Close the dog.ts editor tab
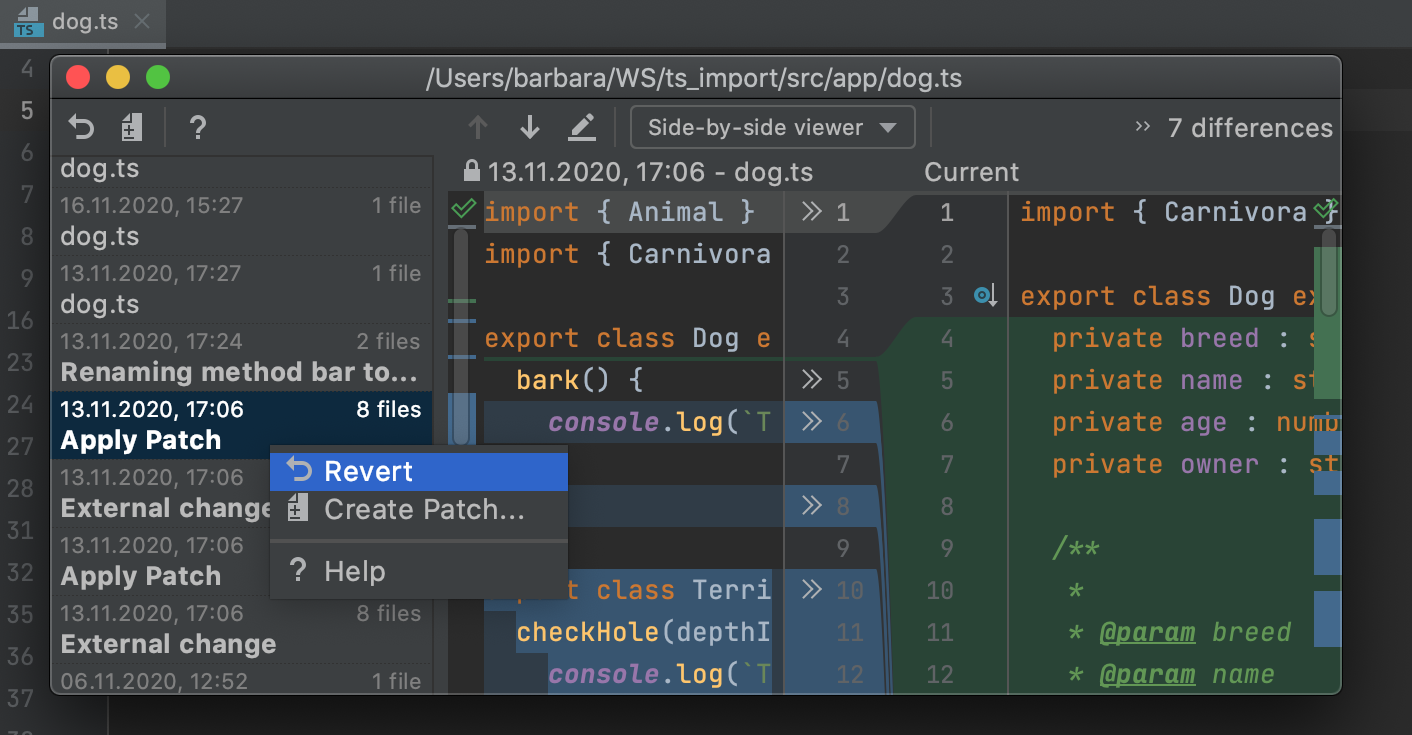Viewport: 1412px width, 735px height. [142, 22]
